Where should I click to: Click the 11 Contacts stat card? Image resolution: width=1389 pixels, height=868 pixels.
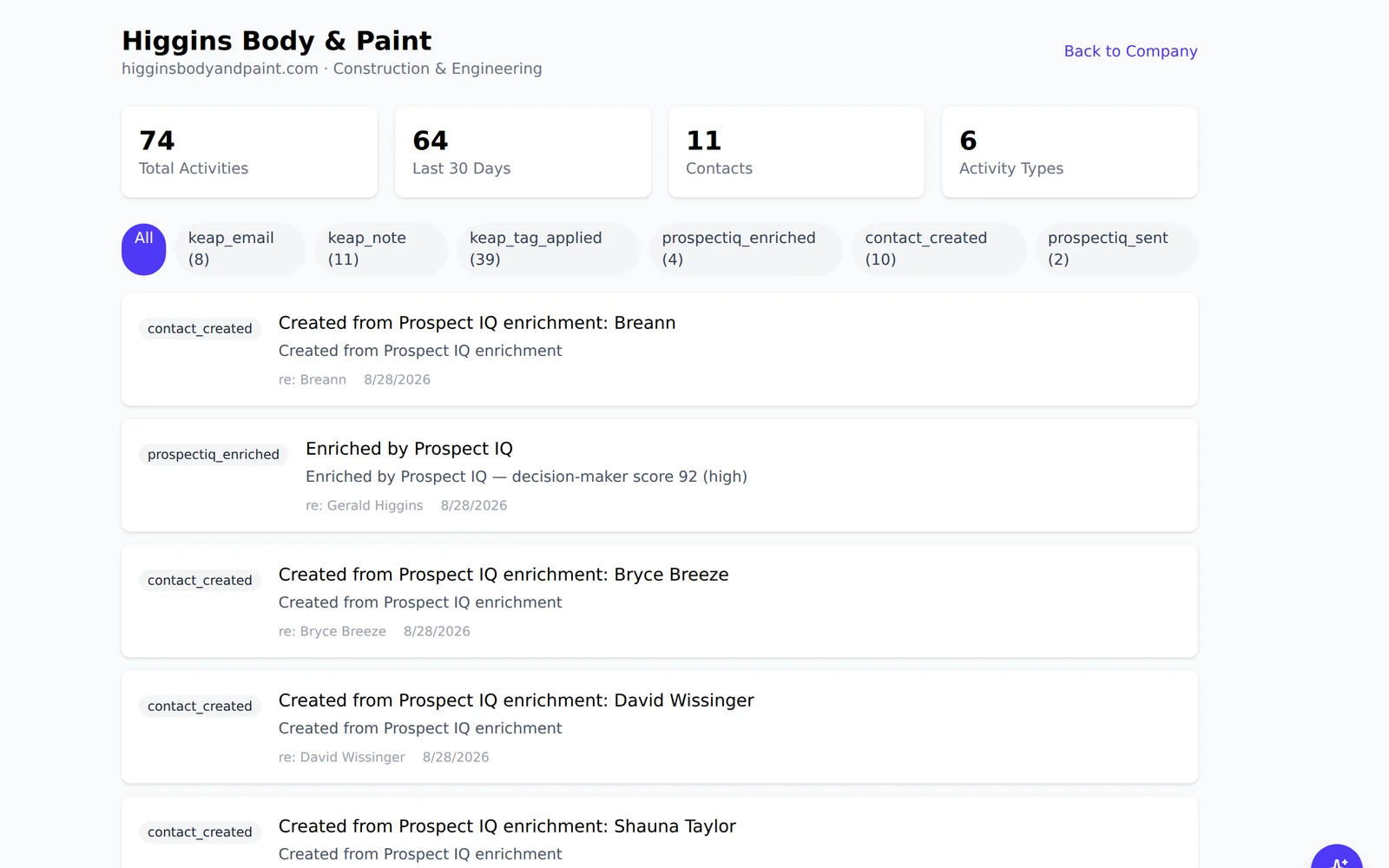(796, 152)
